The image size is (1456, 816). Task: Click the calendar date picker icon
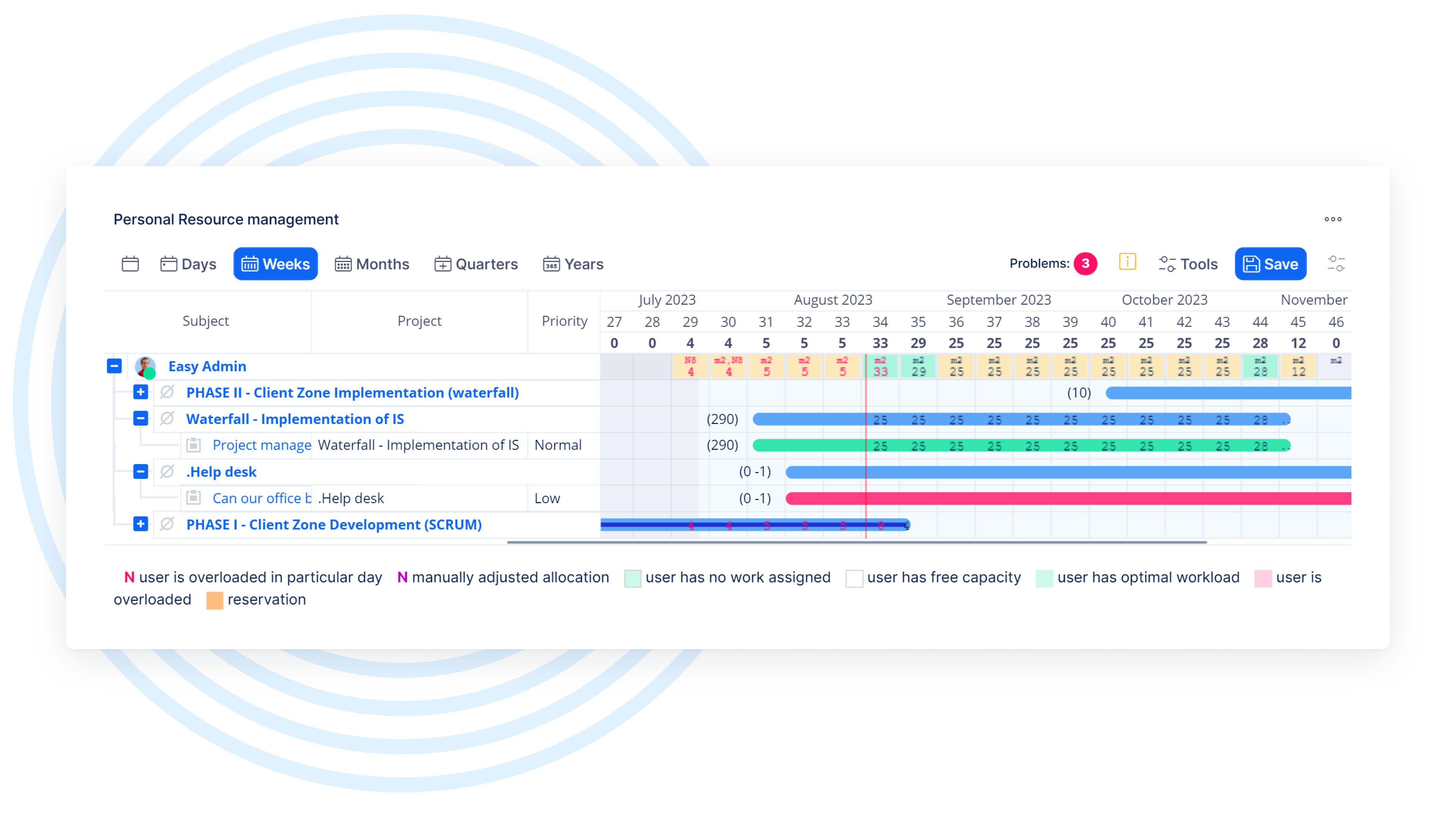tap(130, 264)
